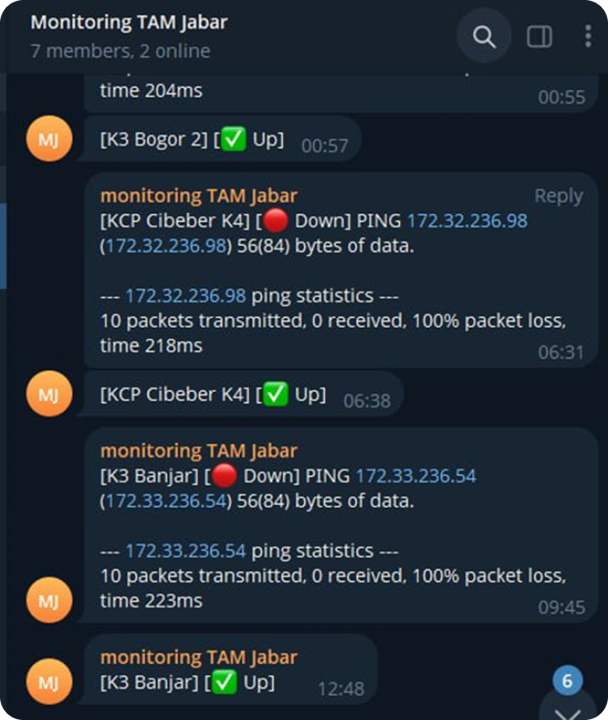The width and height of the screenshot is (608, 720).
Task: Click Reply on the KCP Cibeber K4 Down message
Action: pos(558,196)
